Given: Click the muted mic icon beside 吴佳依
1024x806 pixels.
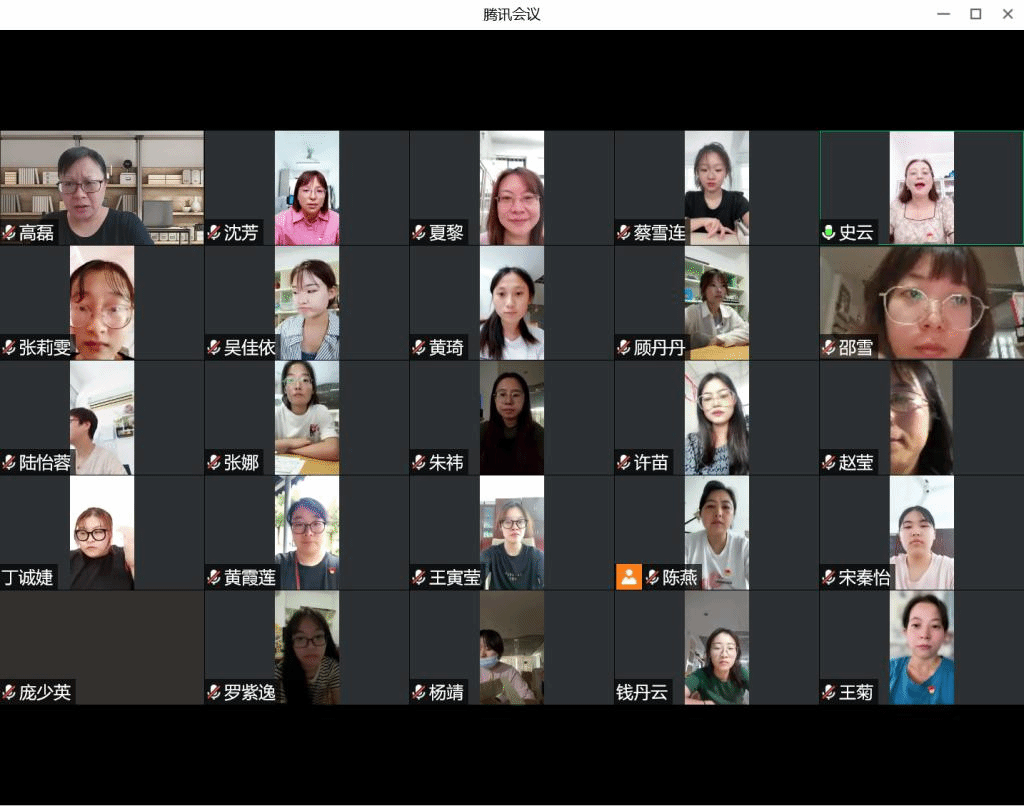Looking at the screenshot, I should coord(214,347).
